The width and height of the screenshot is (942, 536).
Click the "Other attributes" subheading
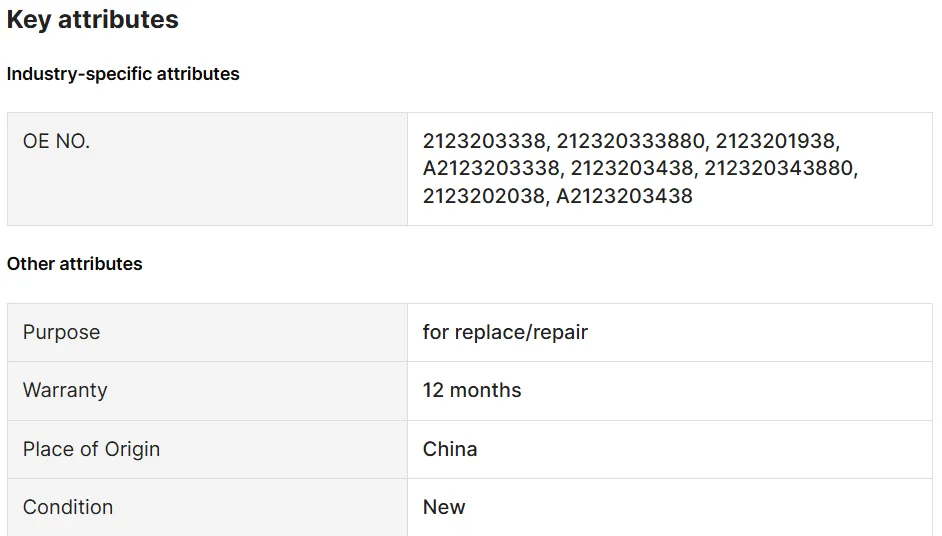coord(75,264)
